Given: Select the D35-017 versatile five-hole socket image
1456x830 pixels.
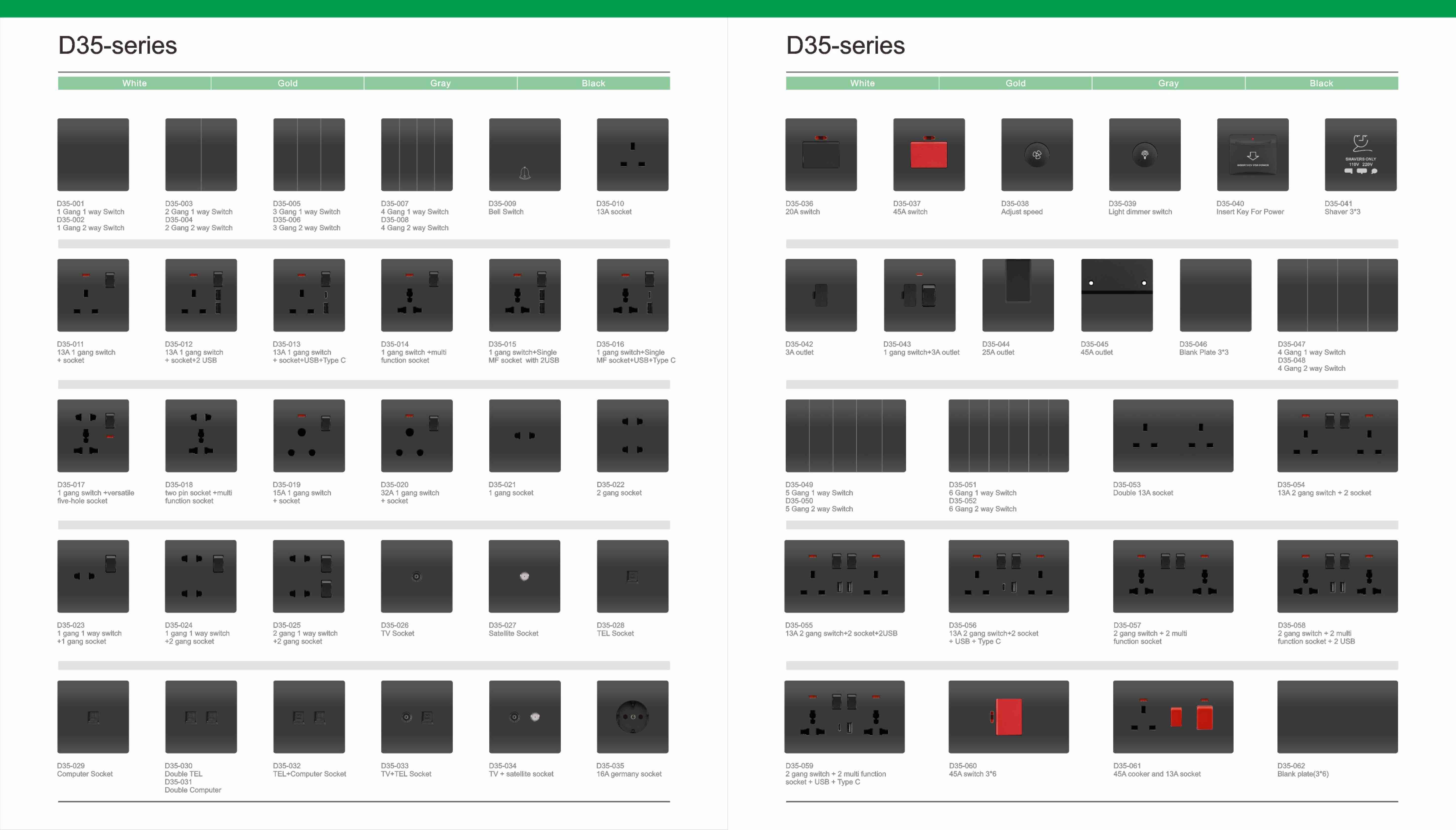Looking at the screenshot, I should [x=93, y=435].
